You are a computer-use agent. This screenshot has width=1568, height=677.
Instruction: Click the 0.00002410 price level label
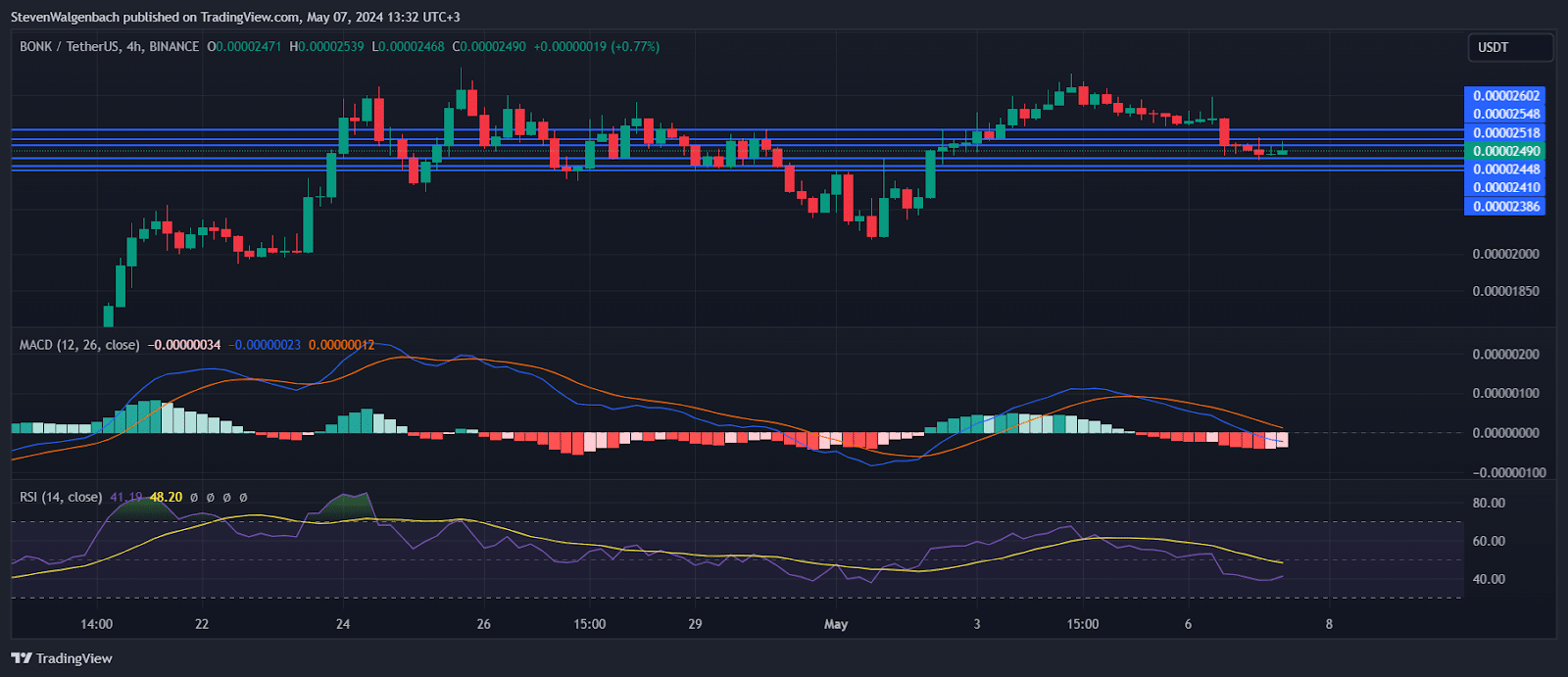1505,187
